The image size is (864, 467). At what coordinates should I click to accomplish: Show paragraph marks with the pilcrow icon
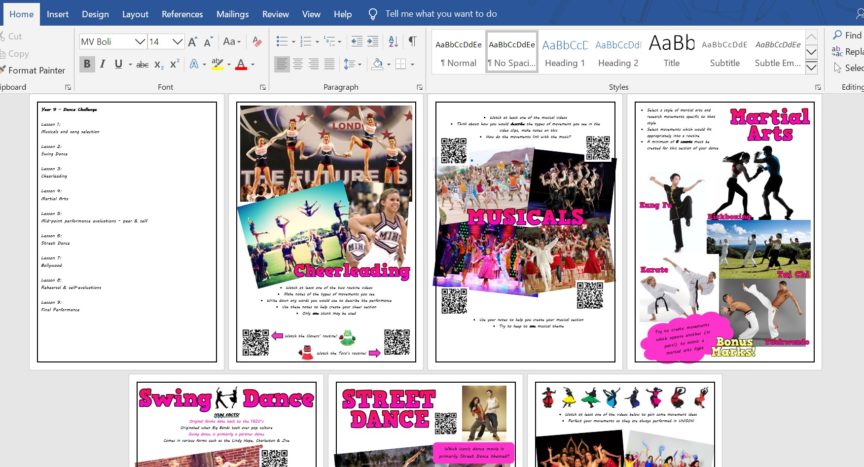tap(411, 42)
